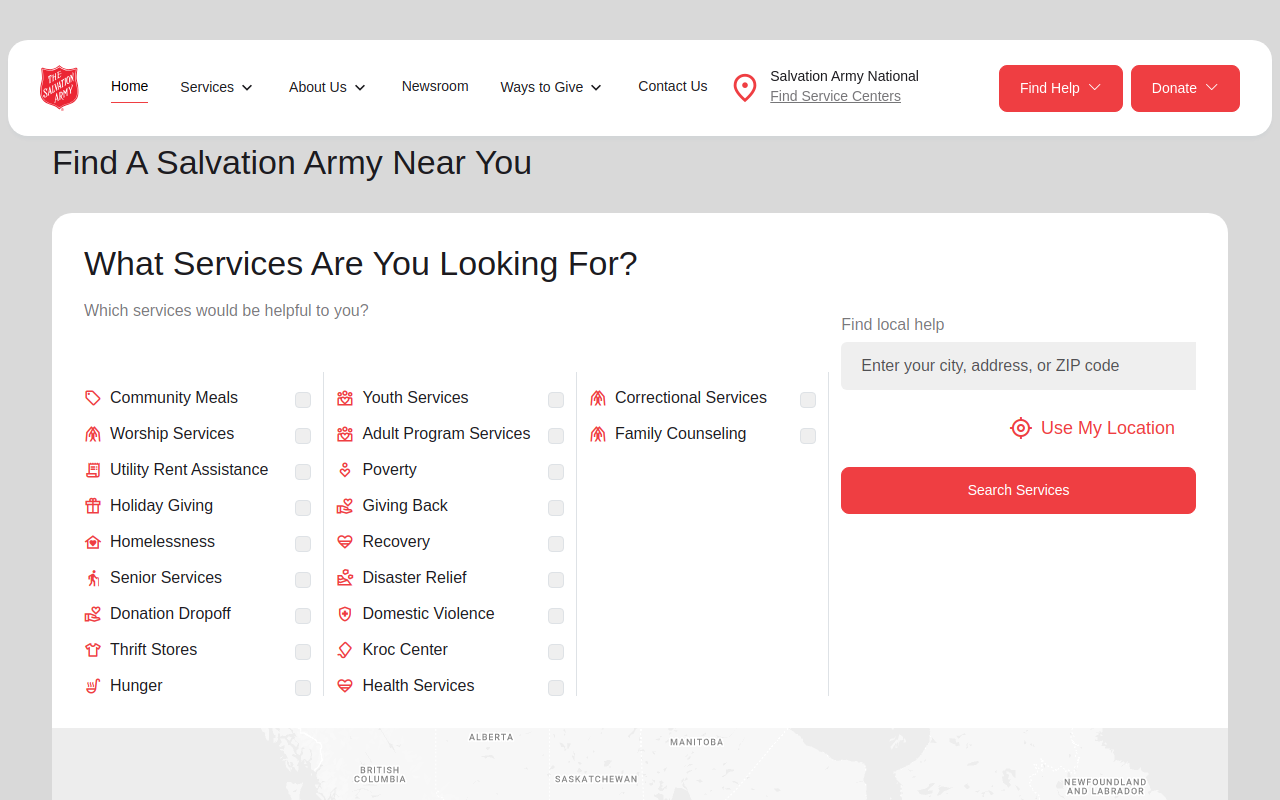Click the Utility Rent Assistance icon
Image resolution: width=1280 pixels, height=800 pixels.
click(93, 470)
